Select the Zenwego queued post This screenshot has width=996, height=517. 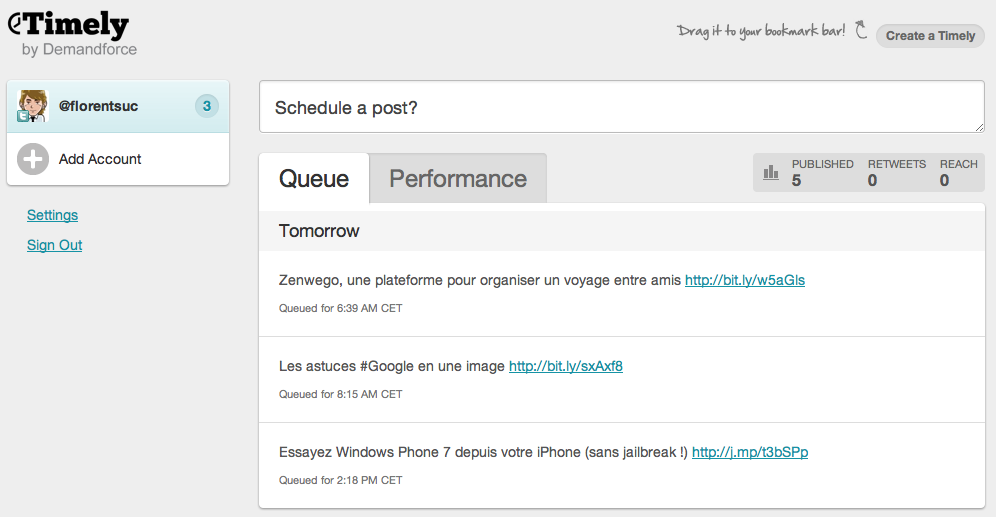480,281
